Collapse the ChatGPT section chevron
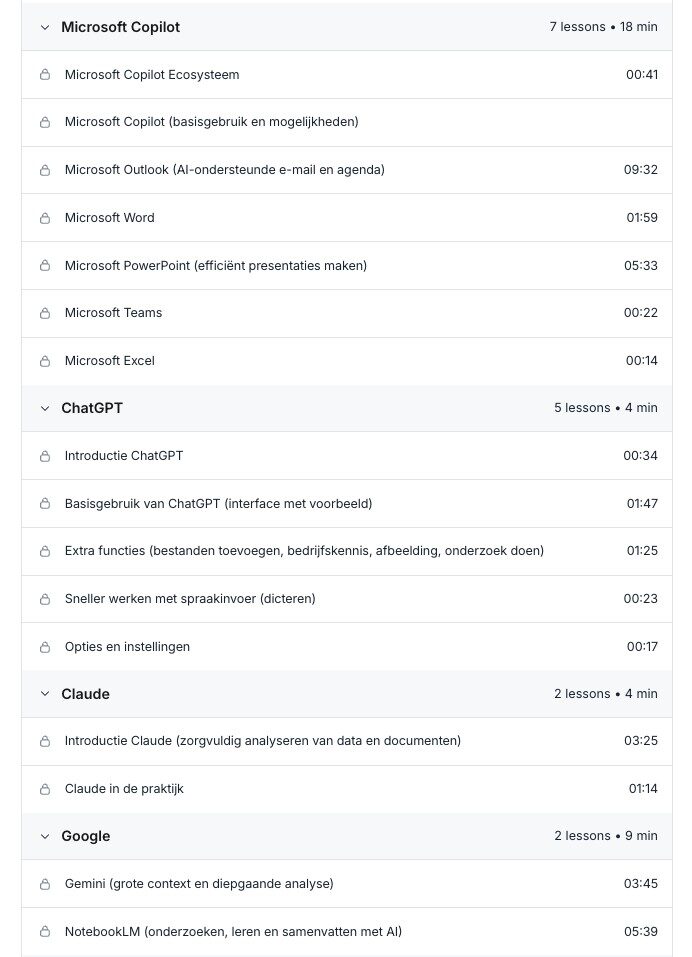The width and height of the screenshot is (692, 957). (x=44, y=408)
